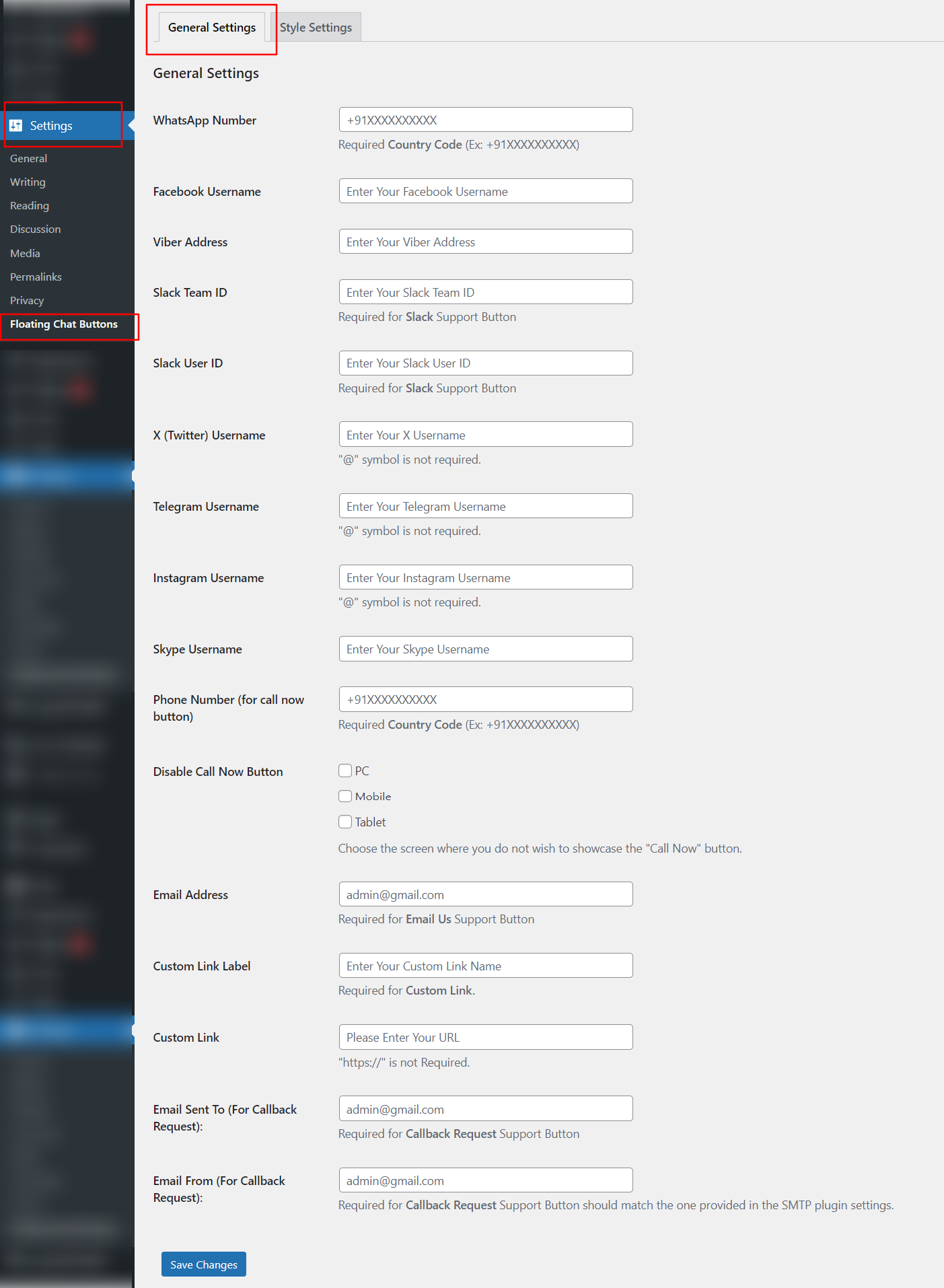Viewport: 944px width, 1288px height.
Task: Click the 'Required for Custom Link.' hint
Action: click(406, 991)
